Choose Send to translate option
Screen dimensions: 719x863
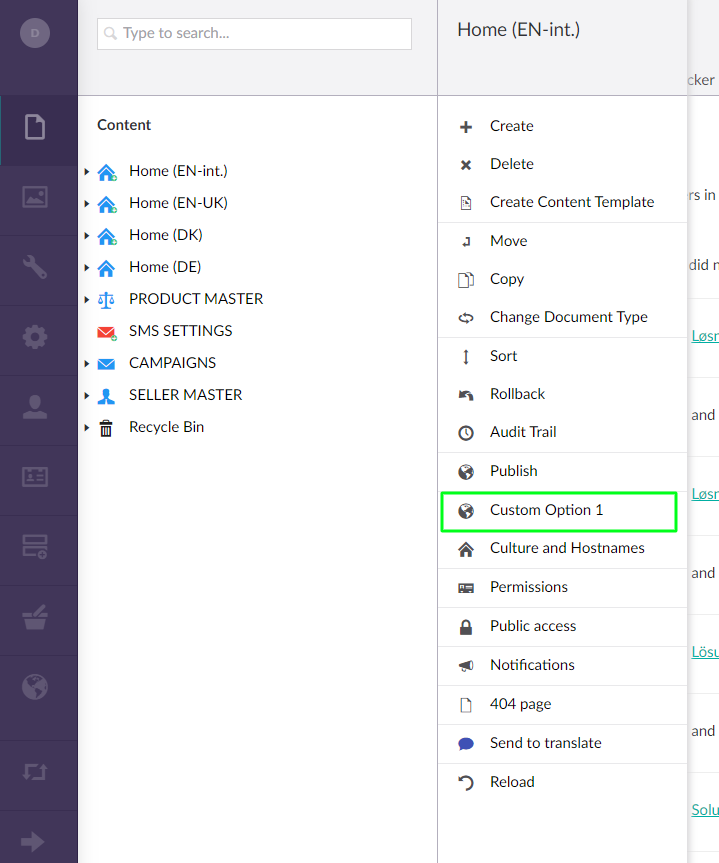545,743
